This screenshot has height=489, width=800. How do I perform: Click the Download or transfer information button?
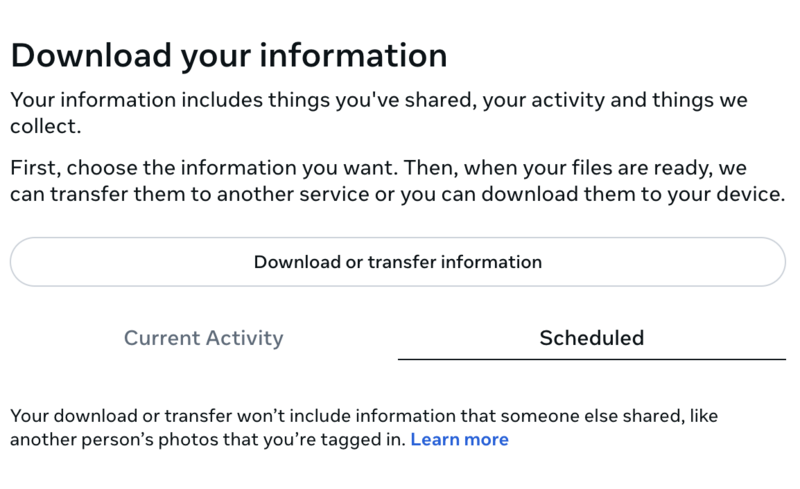tap(398, 262)
